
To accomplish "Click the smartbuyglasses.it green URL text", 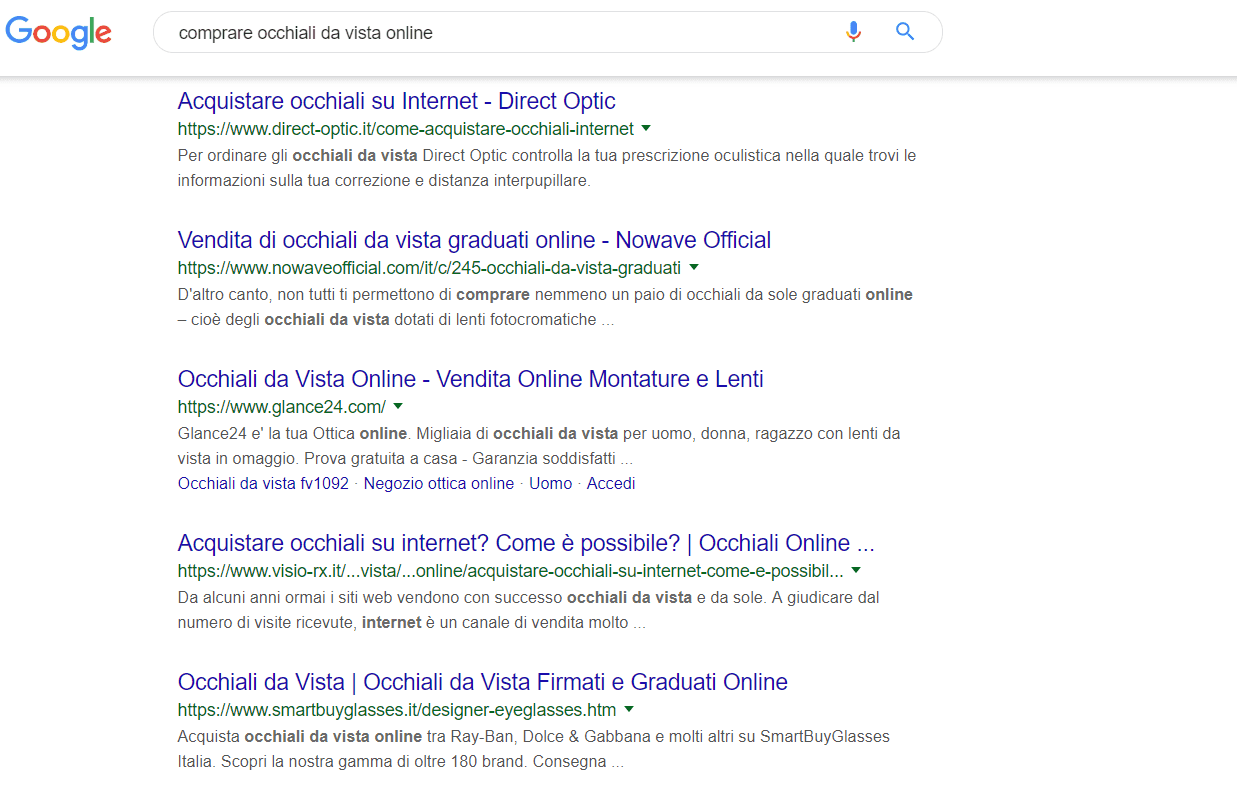I will tap(397, 710).
